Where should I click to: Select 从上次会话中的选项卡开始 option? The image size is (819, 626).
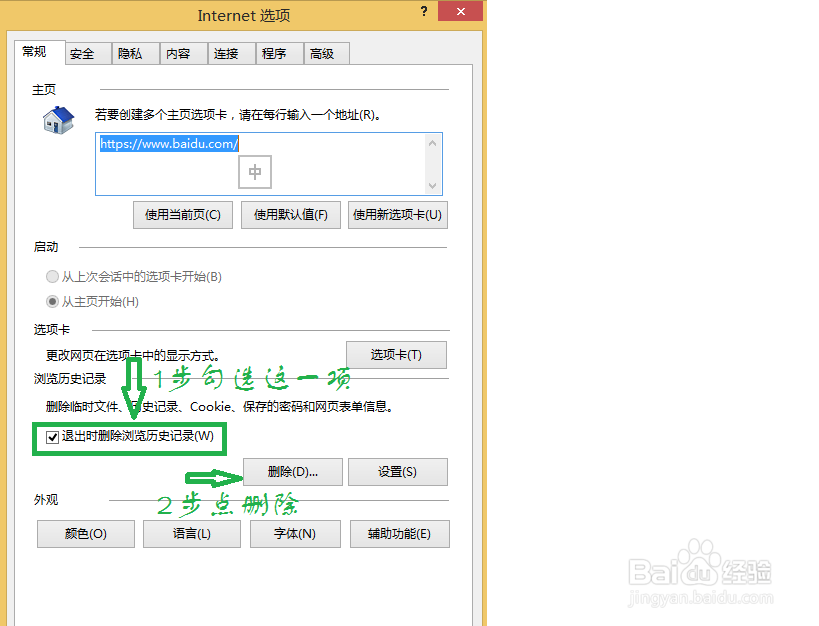click(x=51, y=277)
